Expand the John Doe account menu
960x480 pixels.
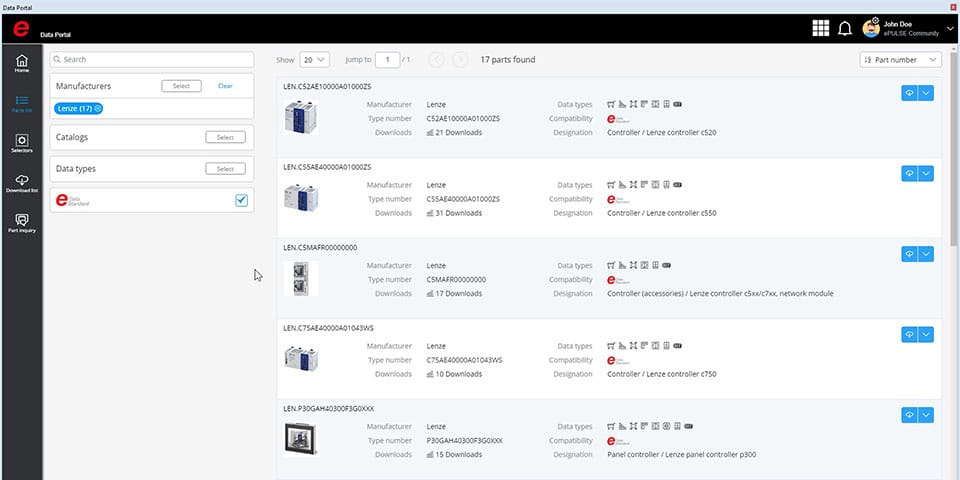(x=948, y=28)
